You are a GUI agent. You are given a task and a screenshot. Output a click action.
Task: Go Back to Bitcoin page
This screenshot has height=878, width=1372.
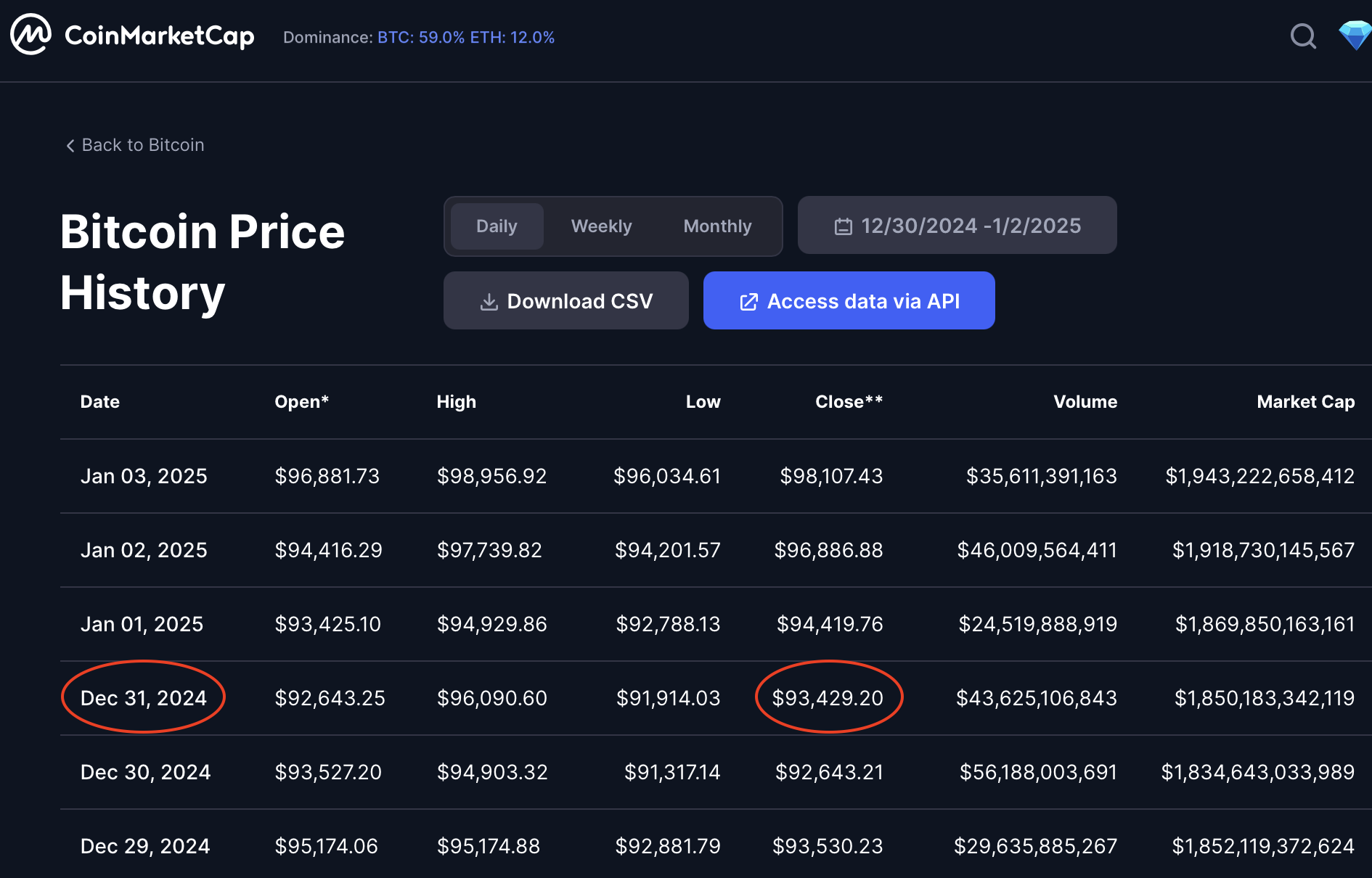[143, 145]
